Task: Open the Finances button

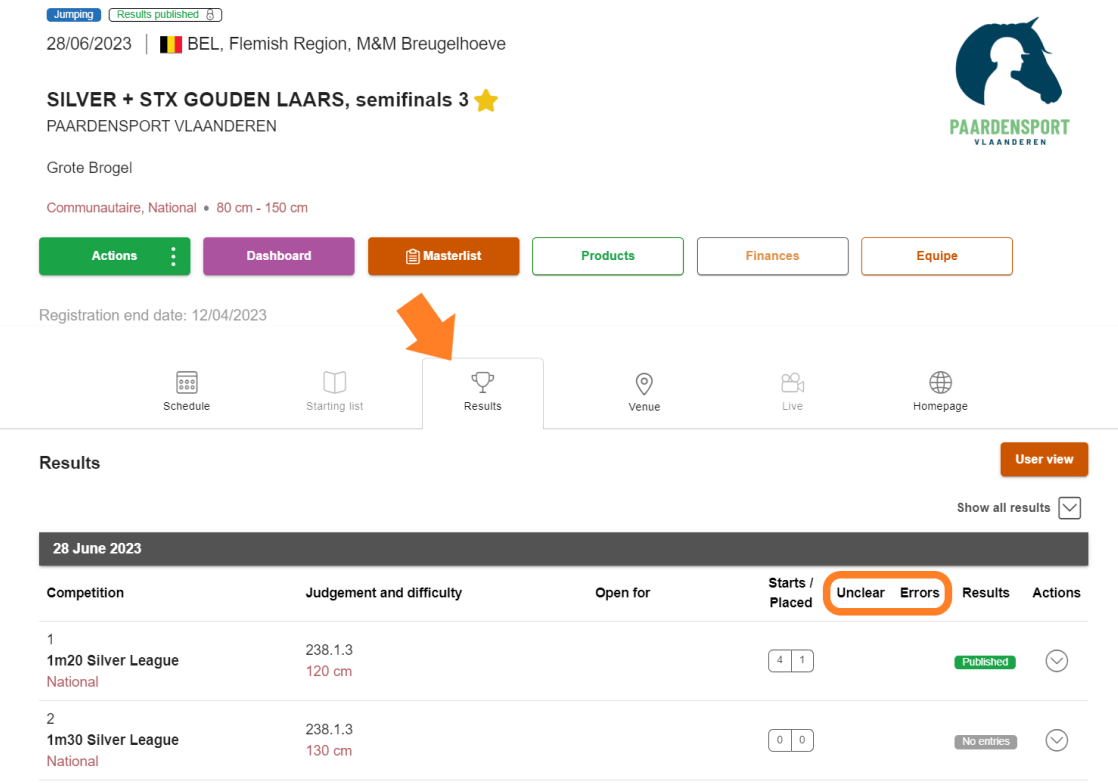Action: 772,256
